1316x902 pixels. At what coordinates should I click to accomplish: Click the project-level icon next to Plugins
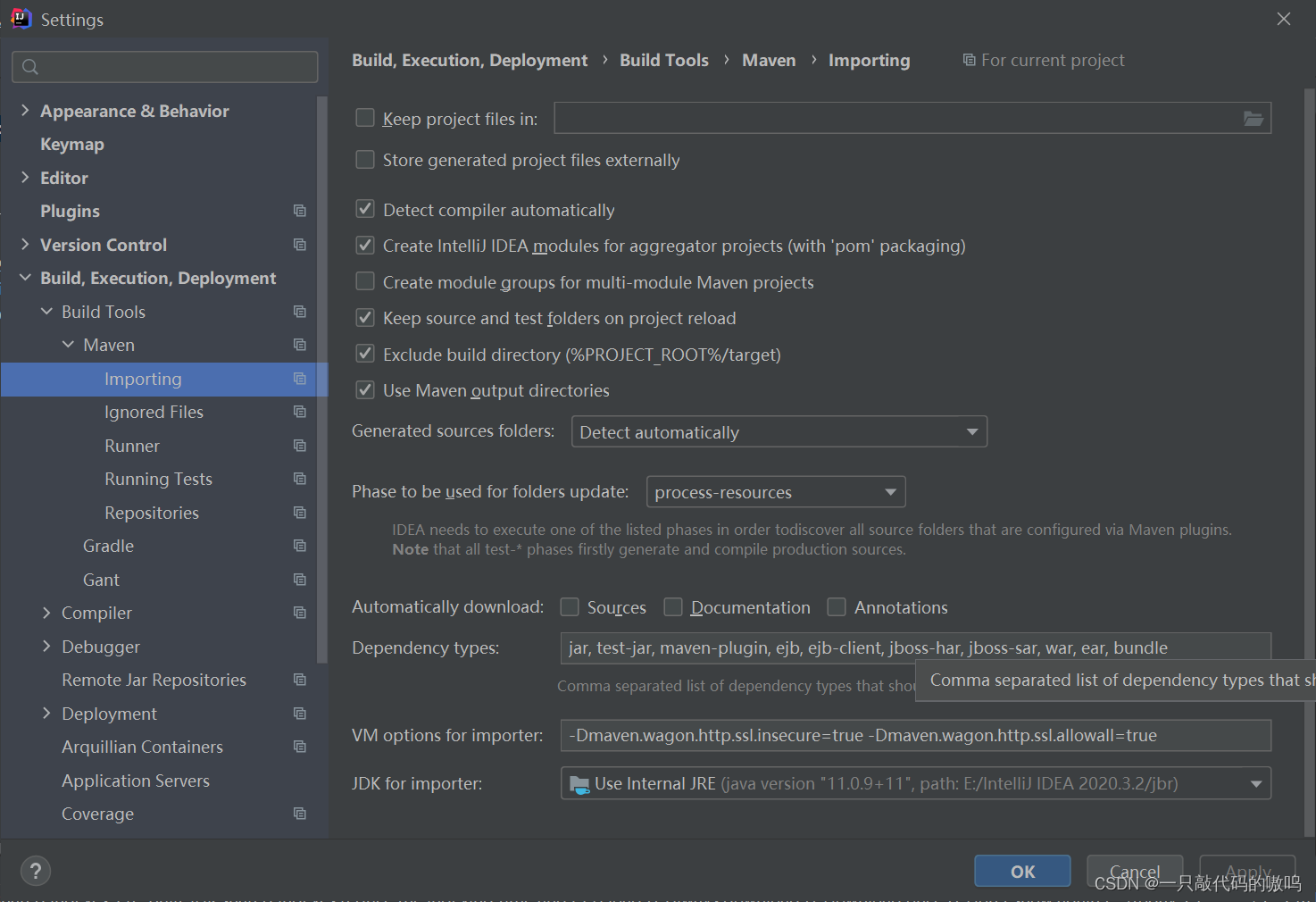coord(300,211)
